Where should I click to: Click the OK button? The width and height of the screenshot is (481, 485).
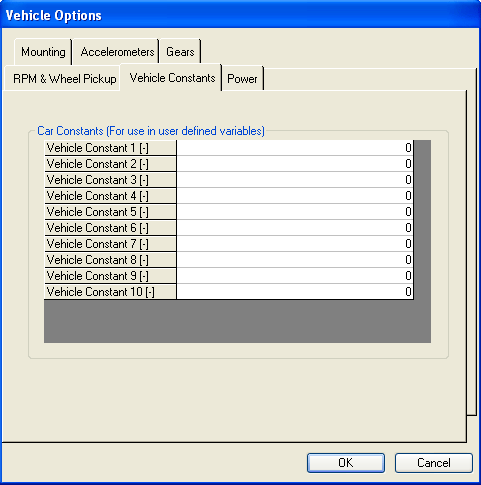[x=346, y=463]
